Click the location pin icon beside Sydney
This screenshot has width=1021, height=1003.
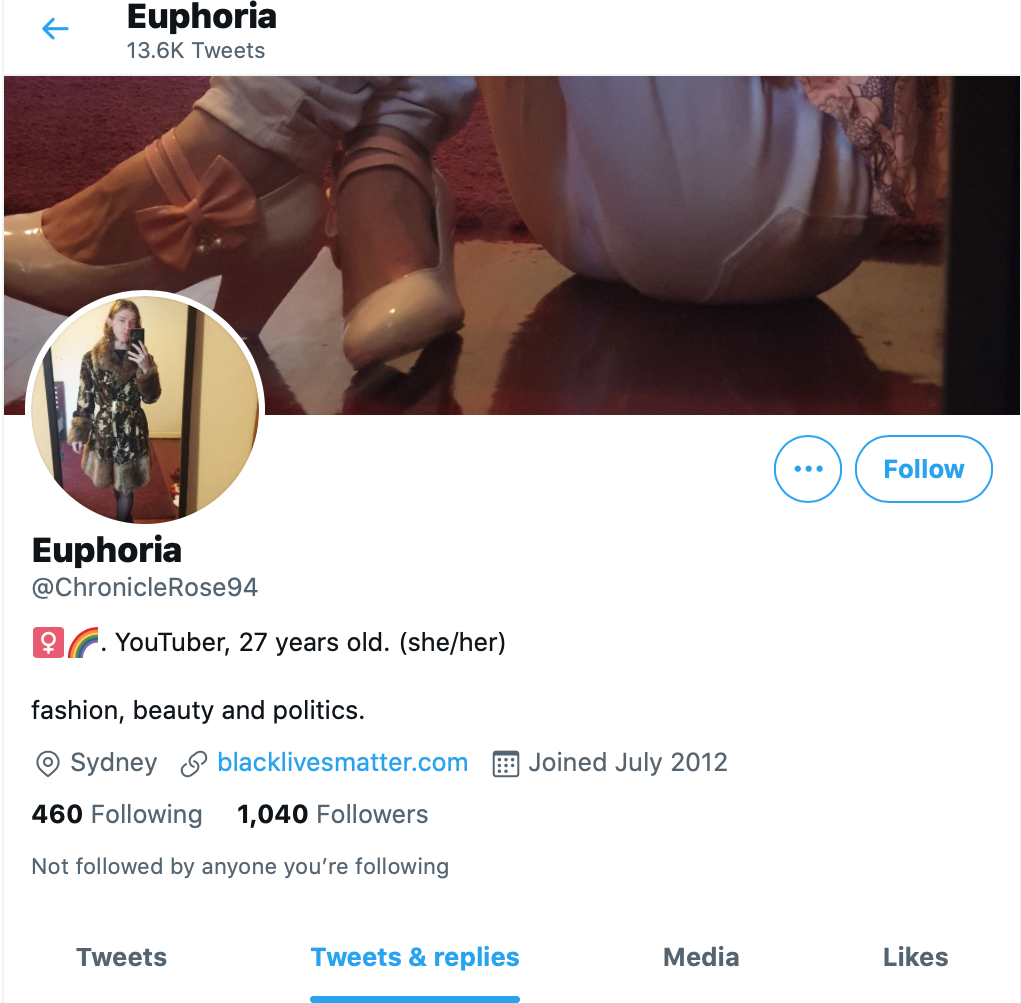pyautogui.click(x=48, y=763)
